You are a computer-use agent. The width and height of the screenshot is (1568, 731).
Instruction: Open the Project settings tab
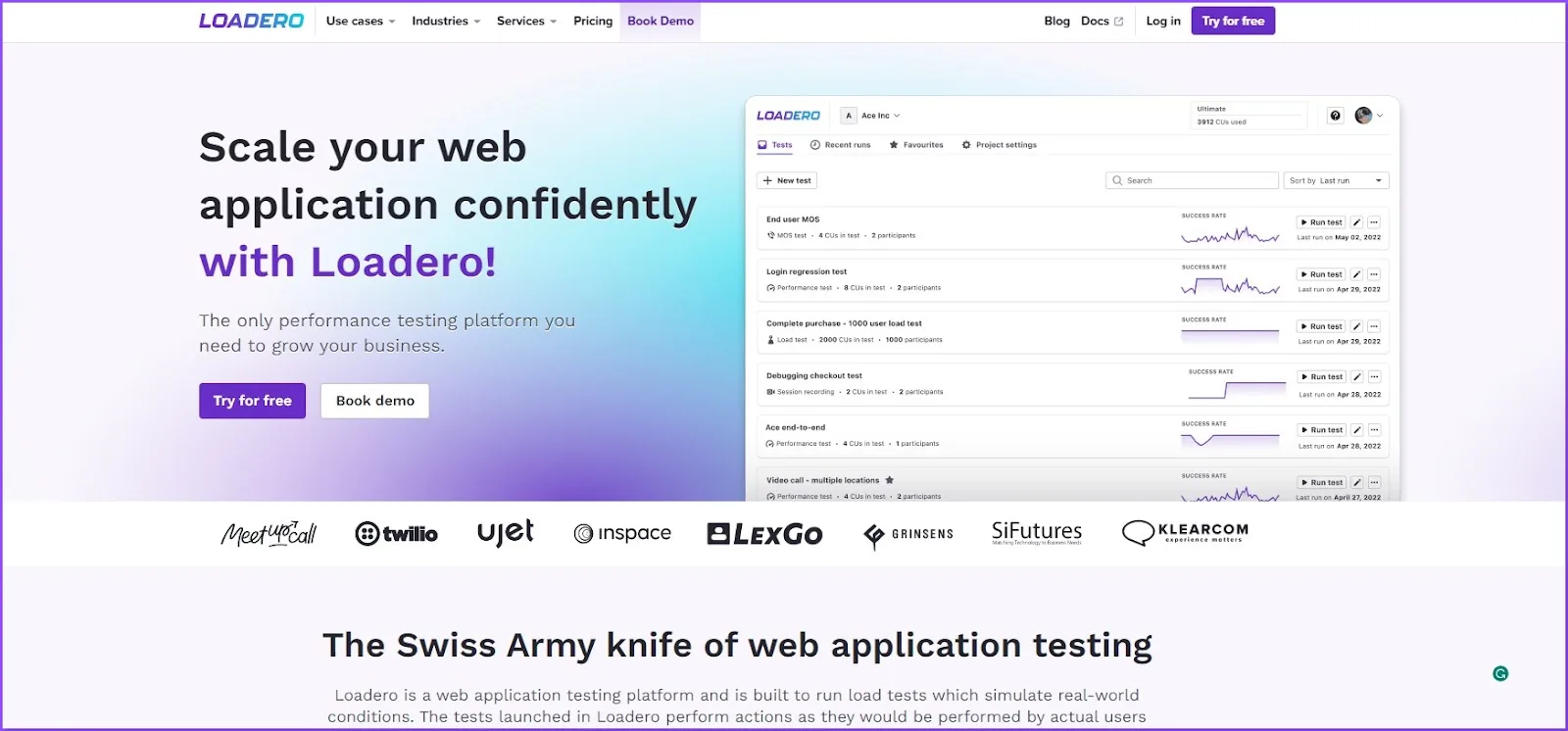pos(1000,145)
